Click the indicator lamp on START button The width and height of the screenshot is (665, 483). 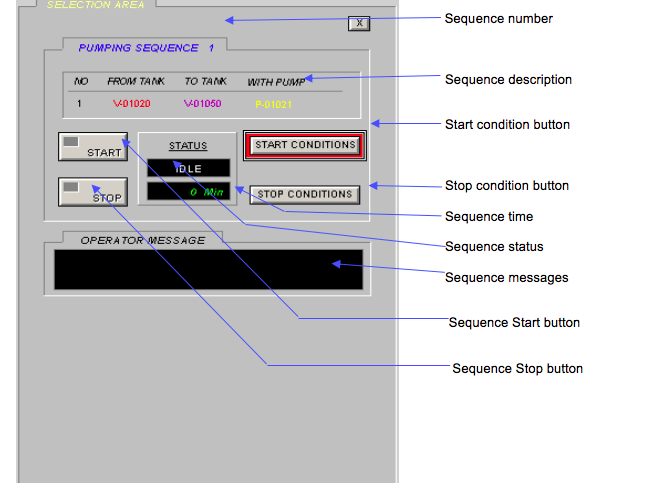[71, 142]
